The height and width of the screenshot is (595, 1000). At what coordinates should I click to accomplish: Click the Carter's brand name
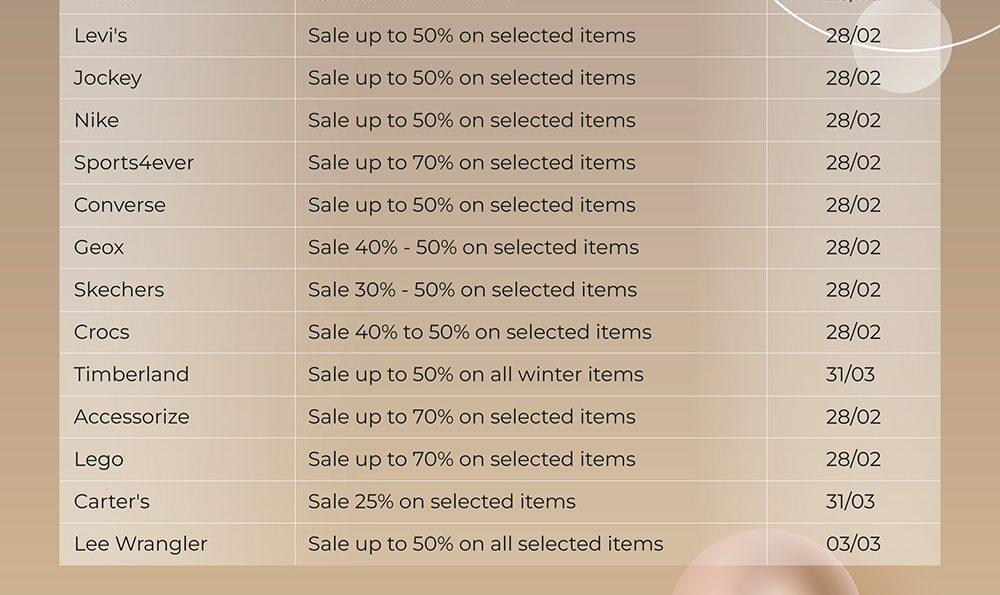point(112,502)
